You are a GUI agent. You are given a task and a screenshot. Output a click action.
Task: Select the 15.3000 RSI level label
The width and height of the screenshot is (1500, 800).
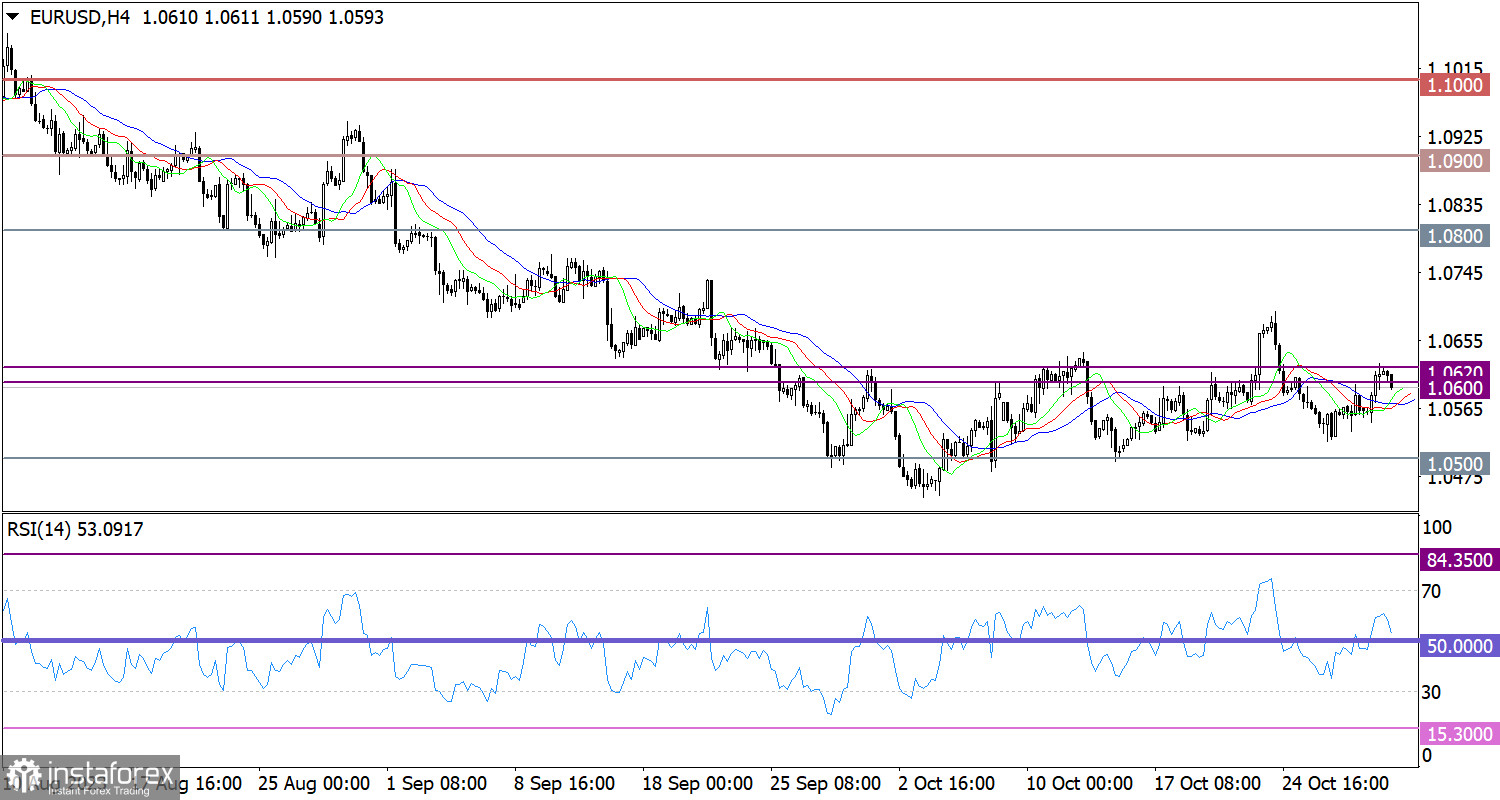tap(1459, 734)
